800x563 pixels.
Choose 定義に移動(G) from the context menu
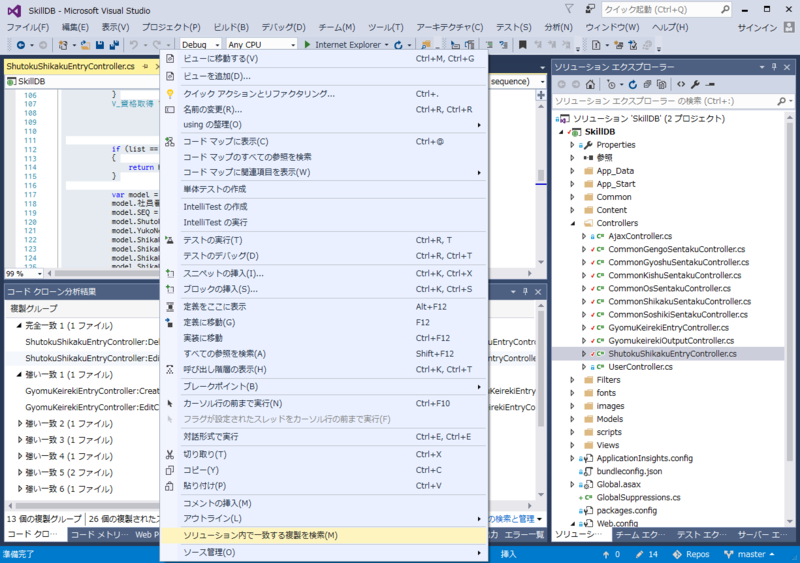(x=324, y=323)
